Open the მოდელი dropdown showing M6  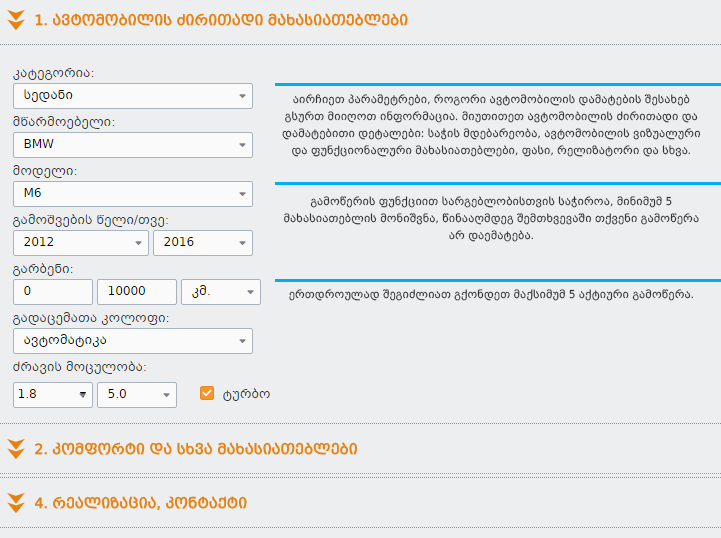pos(133,194)
